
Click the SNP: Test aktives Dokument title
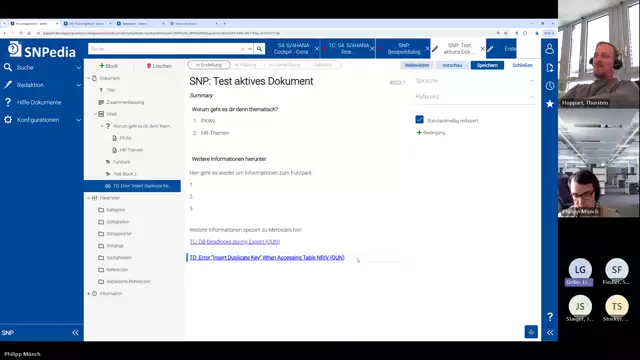pyautogui.click(x=251, y=81)
